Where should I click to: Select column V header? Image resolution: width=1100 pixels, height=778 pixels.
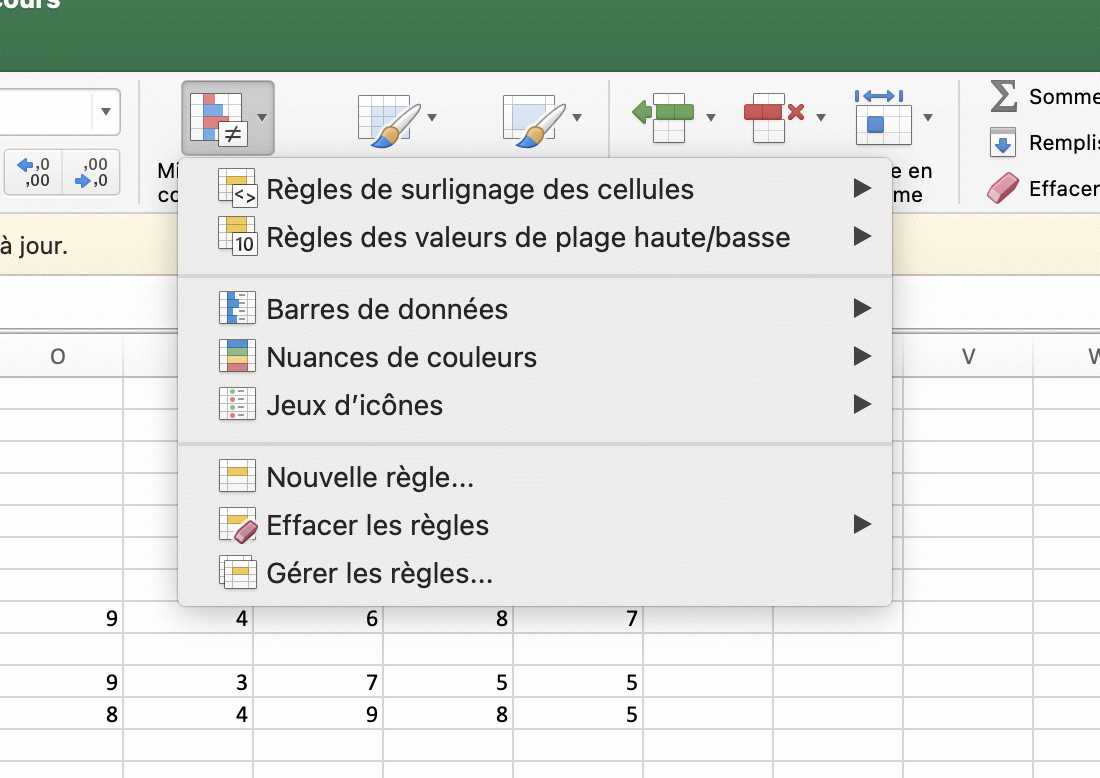(x=968, y=355)
